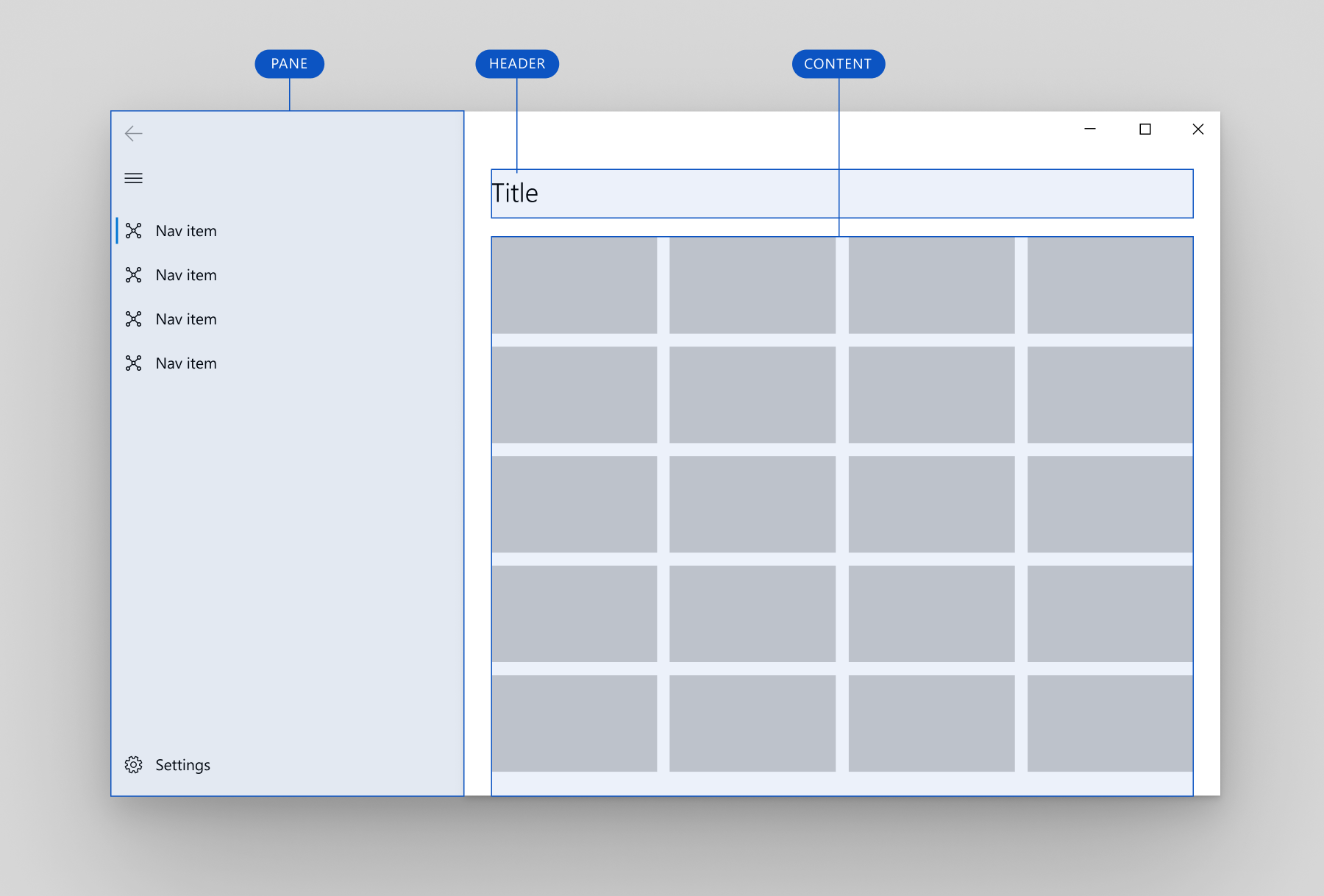Click the Title header text
The image size is (1324, 896).
[x=516, y=193]
